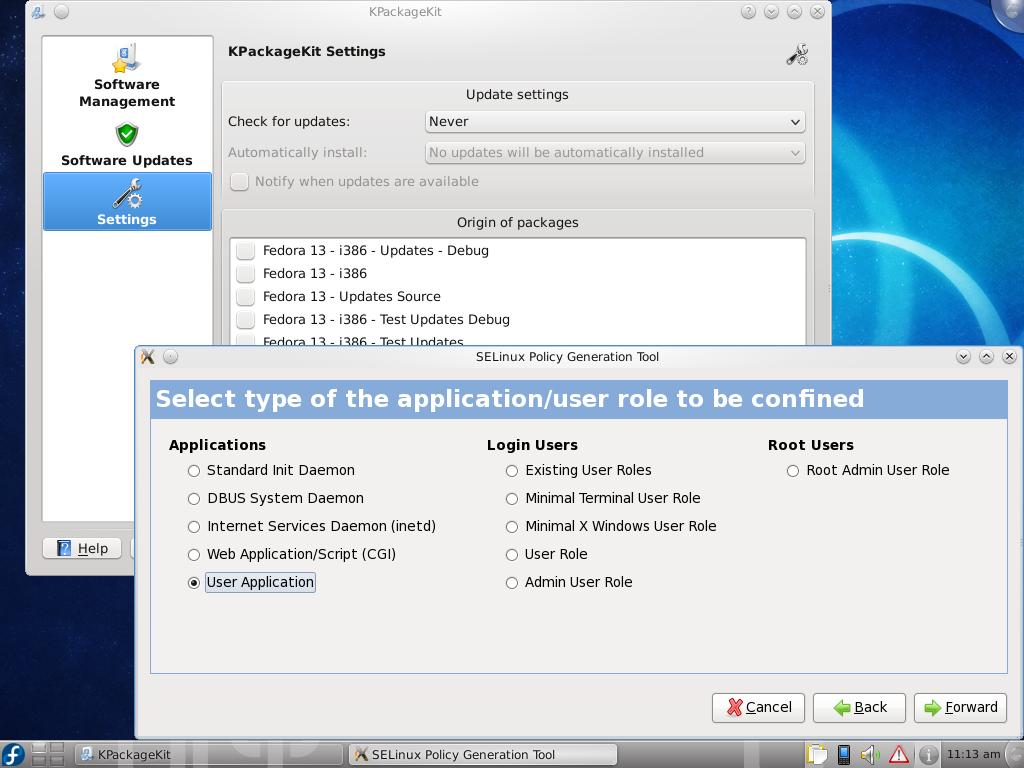Viewport: 1024px width, 768px height.
Task: Click the SELinux tool title bar X icon
Action: [x=148, y=357]
